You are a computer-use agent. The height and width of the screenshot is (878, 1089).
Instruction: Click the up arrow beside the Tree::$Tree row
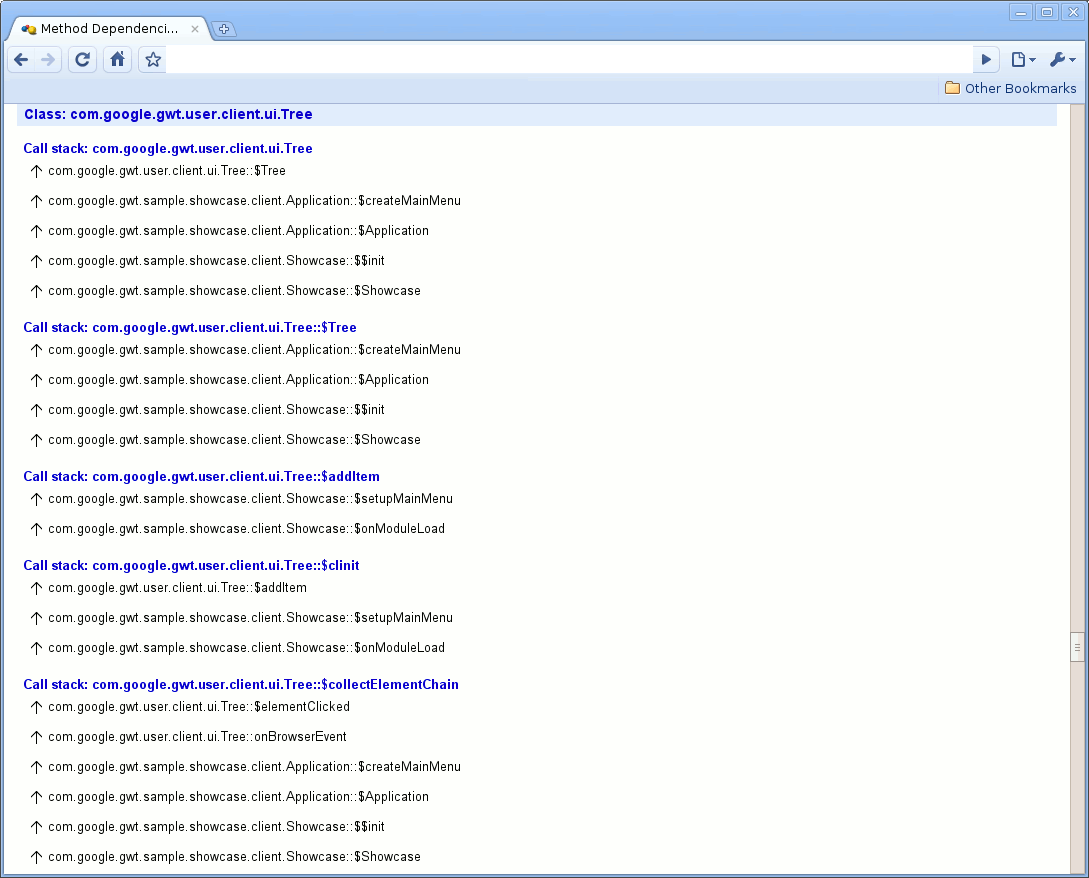point(36,172)
